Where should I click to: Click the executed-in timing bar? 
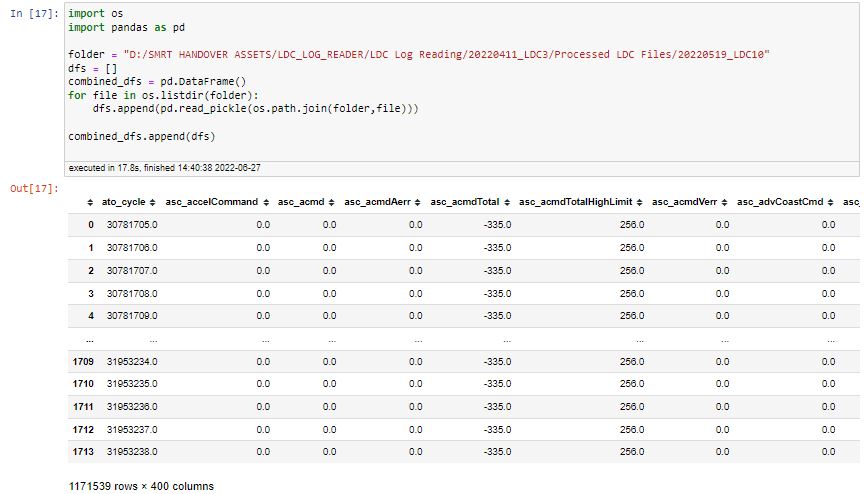point(462,168)
